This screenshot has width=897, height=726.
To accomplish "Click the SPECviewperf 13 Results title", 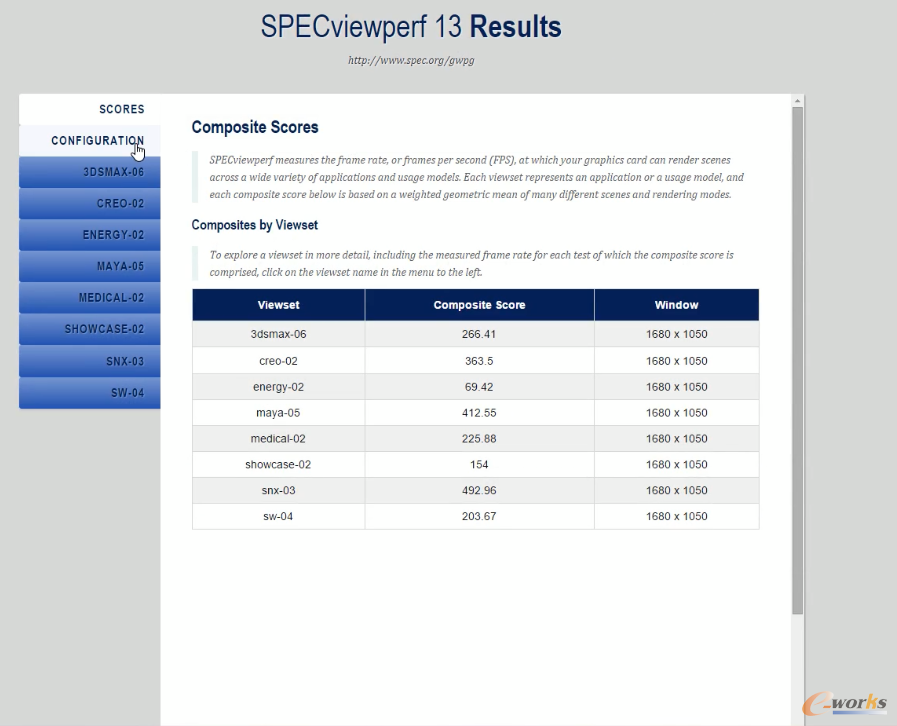I will [411, 27].
